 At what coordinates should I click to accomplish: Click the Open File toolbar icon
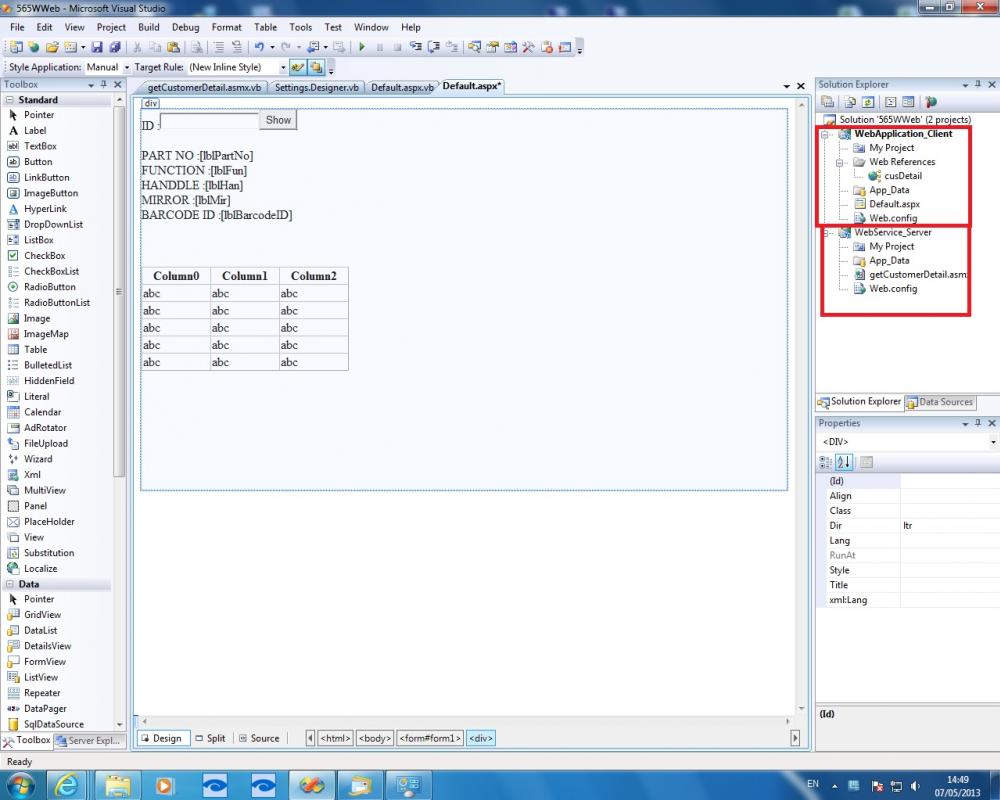(x=52, y=47)
